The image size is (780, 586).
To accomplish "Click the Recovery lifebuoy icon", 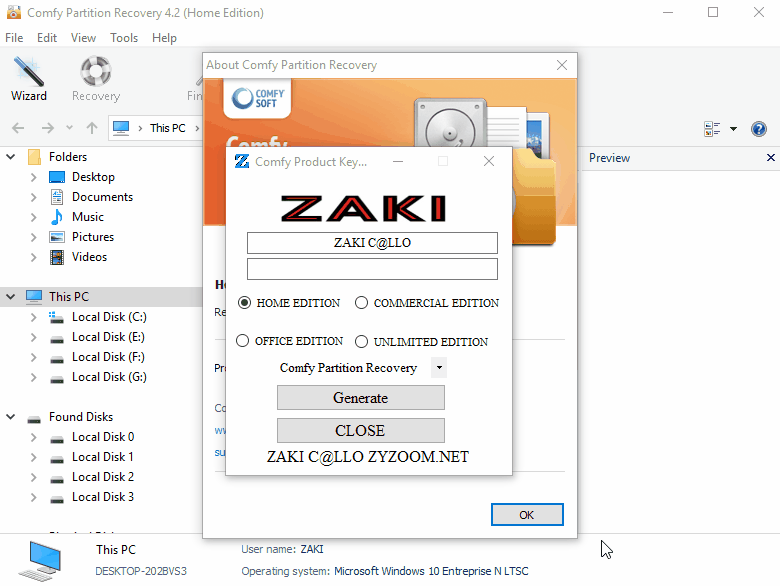I will point(96,71).
